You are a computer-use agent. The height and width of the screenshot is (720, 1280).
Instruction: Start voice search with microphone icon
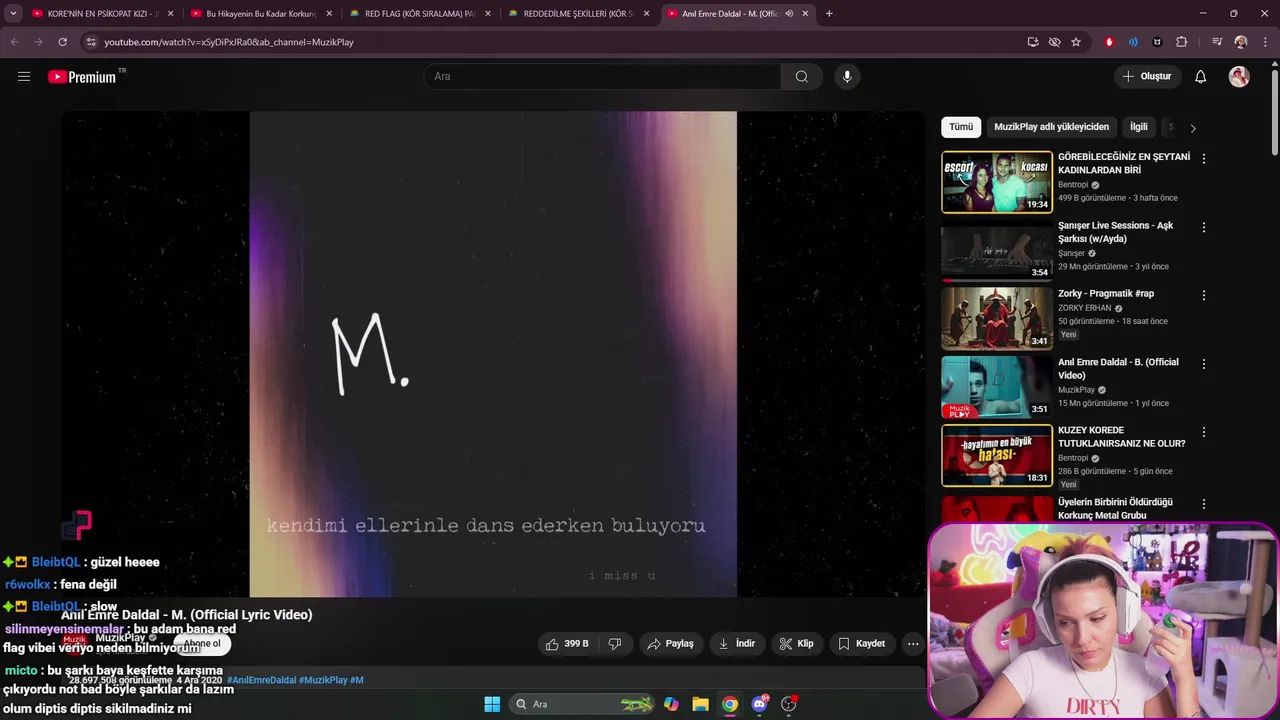(x=847, y=76)
